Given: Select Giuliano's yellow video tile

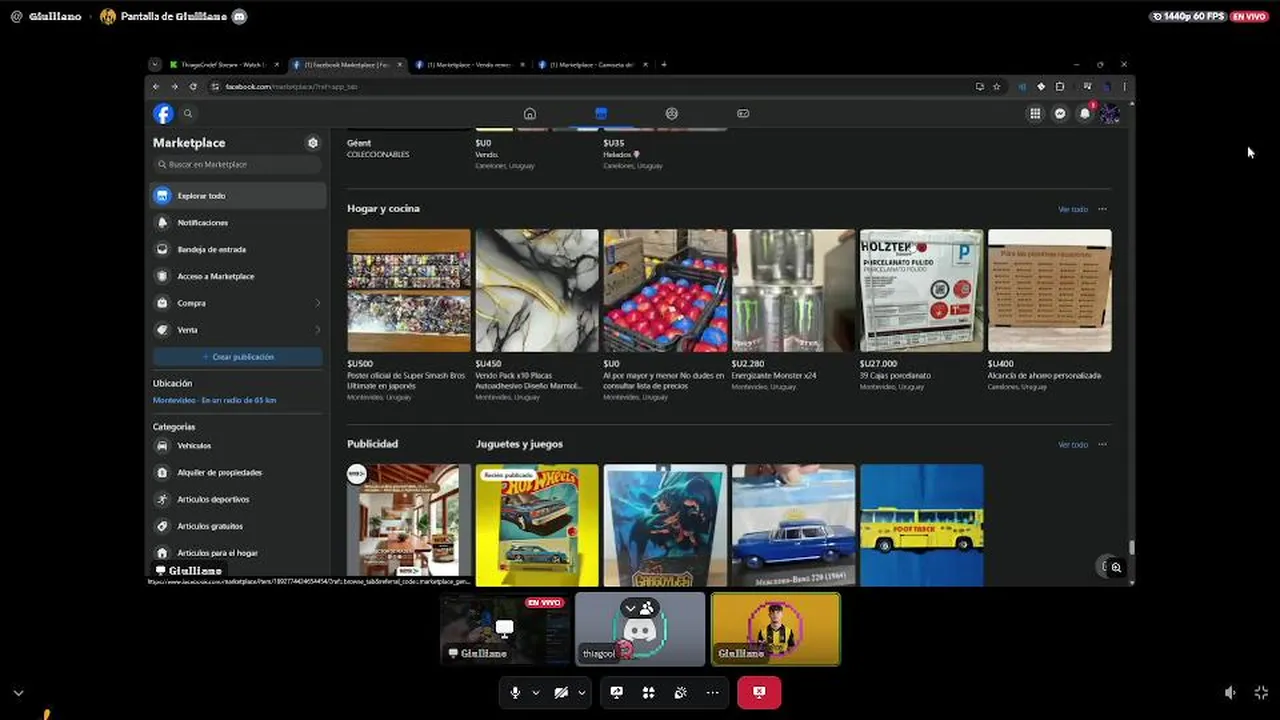Looking at the screenshot, I should pyautogui.click(x=776, y=629).
